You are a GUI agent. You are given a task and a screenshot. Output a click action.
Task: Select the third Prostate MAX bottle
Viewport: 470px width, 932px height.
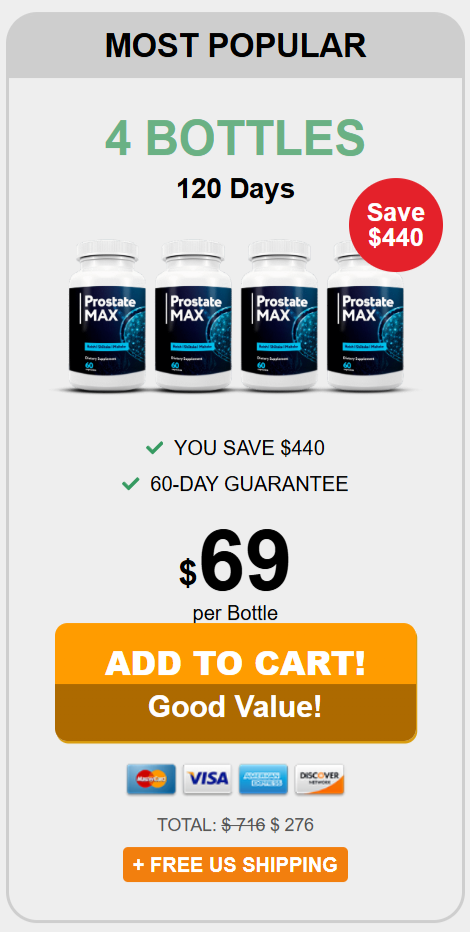pyautogui.click(x=279, y=315)
